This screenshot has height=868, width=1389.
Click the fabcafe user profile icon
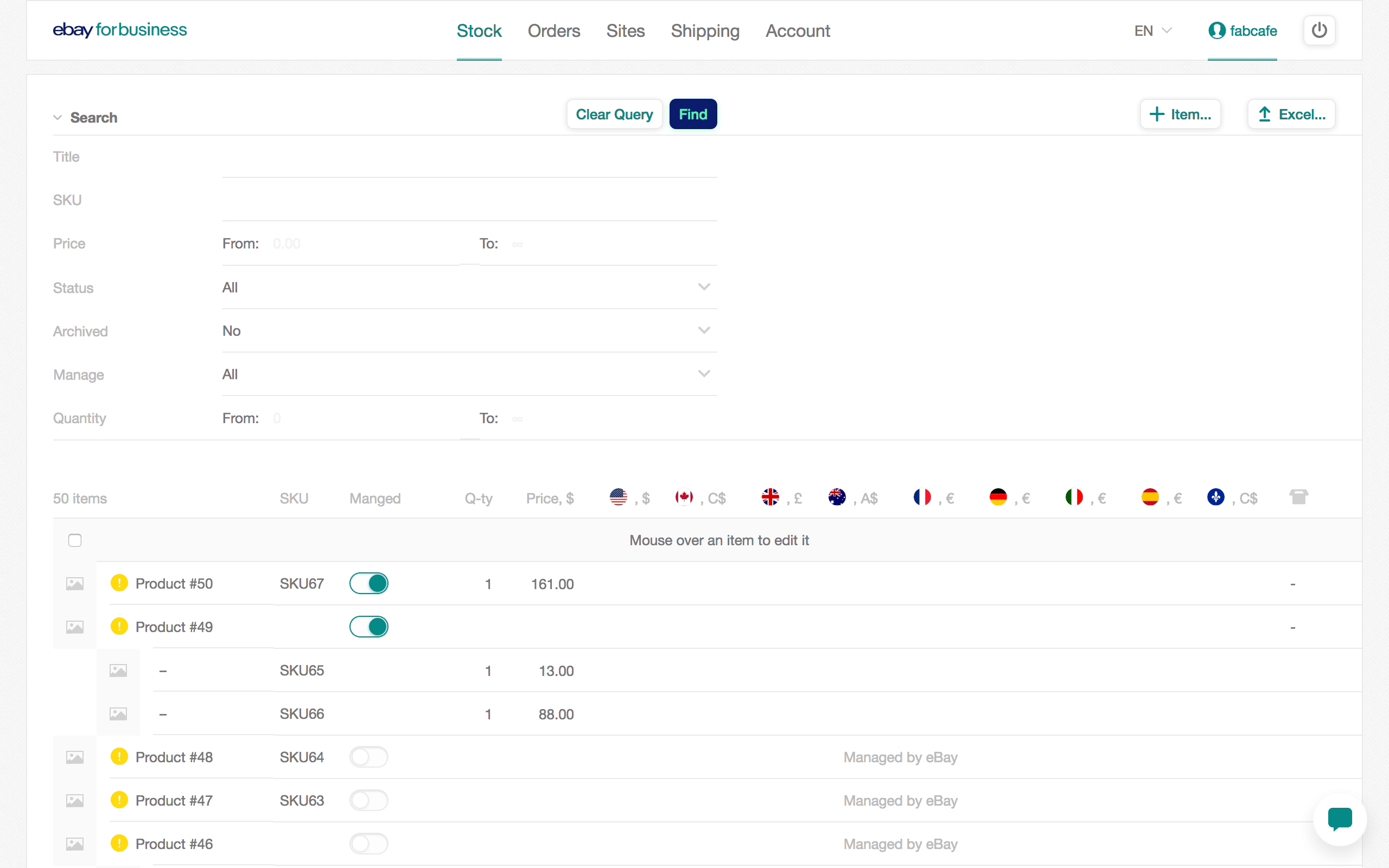tap(1216, 30)
